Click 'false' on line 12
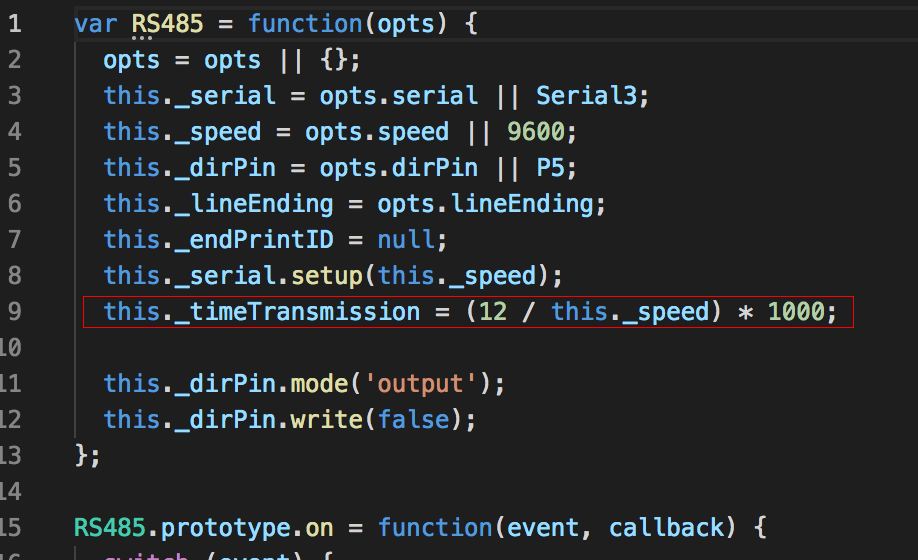The width and height of the screenshot is (918, 560). point(413,420)
